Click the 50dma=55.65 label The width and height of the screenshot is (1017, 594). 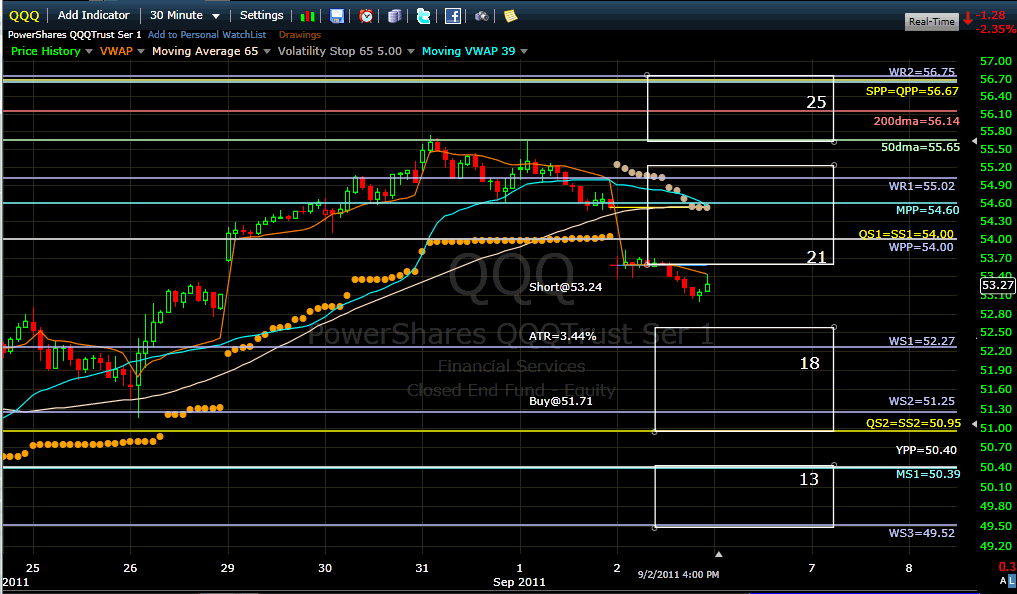[920, 147]
